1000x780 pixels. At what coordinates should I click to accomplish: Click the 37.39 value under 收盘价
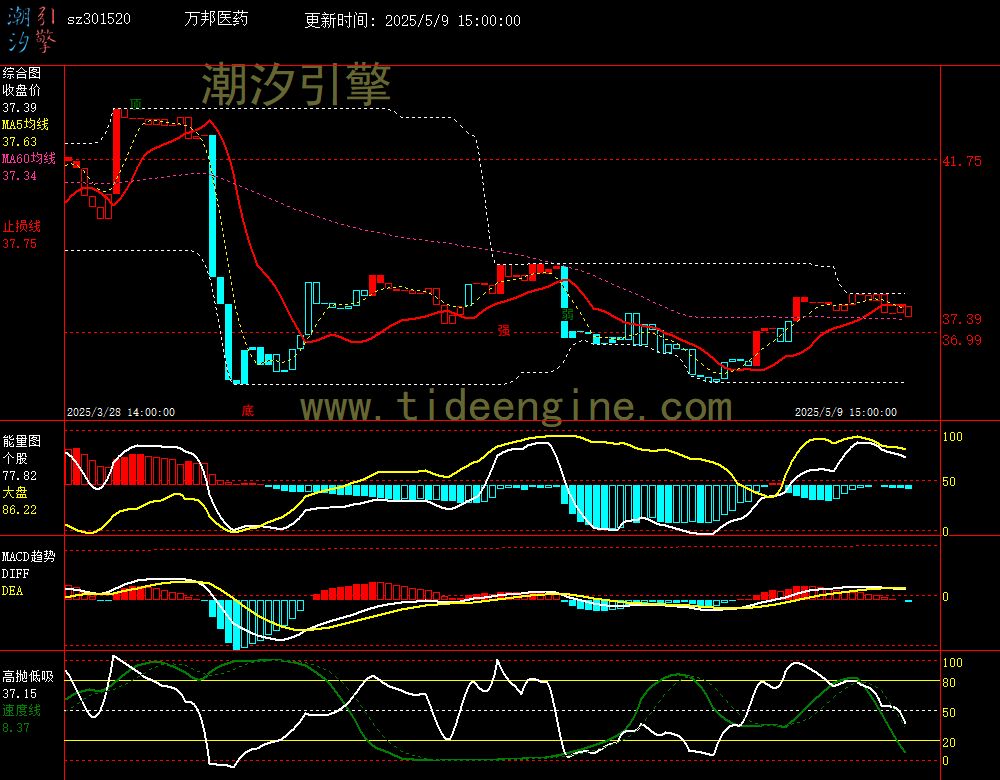(x=19, y=108)
